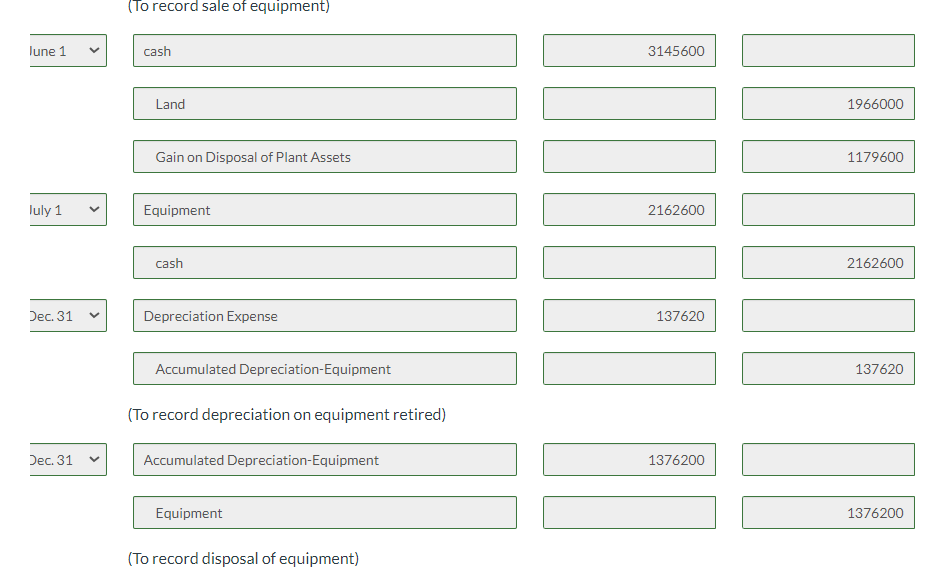Image resolution: width=928 pixels, height=584 pixels.
Task: Select the 1179600 gain credit field
Action: 827,156
